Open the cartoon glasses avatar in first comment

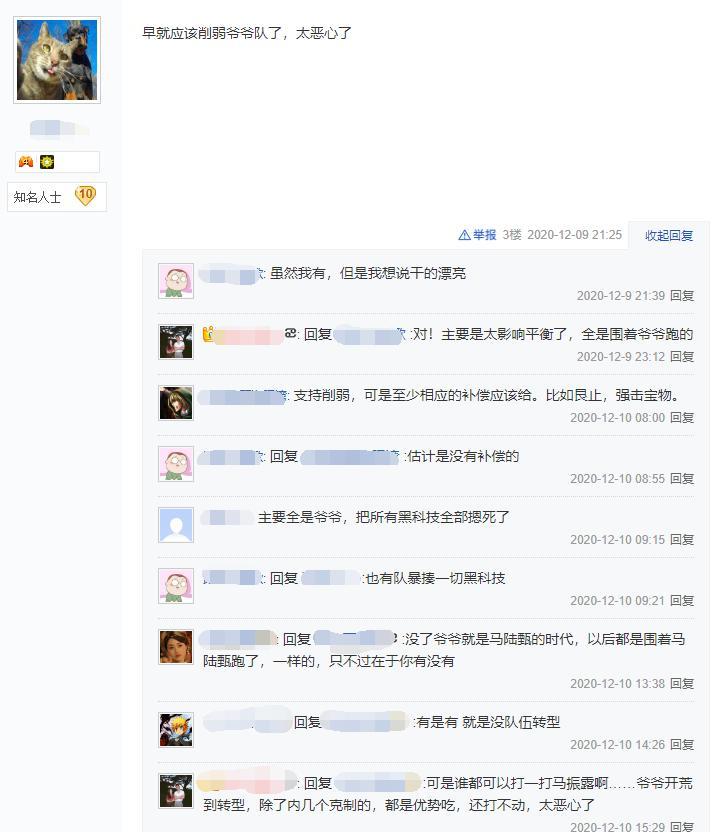pos(176,281)
